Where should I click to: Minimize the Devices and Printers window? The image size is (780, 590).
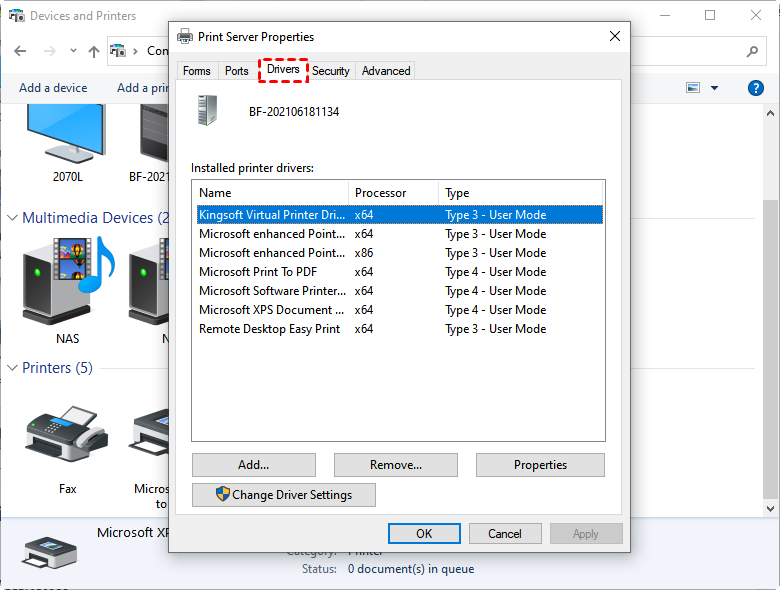[665, 15]
